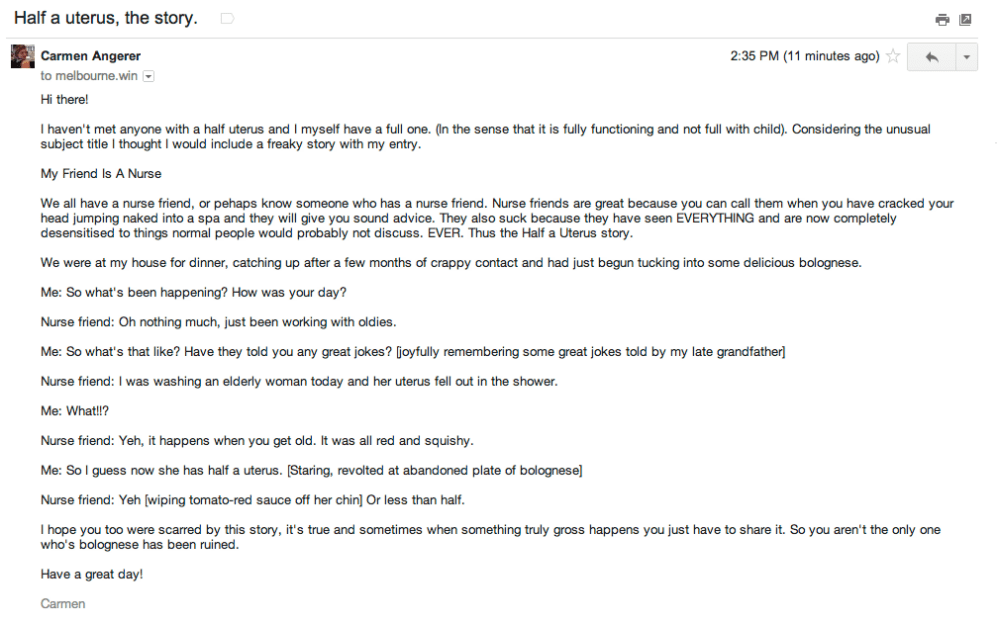
Task: Select the sender name Carmen Angerer
Action: (91, 56)
